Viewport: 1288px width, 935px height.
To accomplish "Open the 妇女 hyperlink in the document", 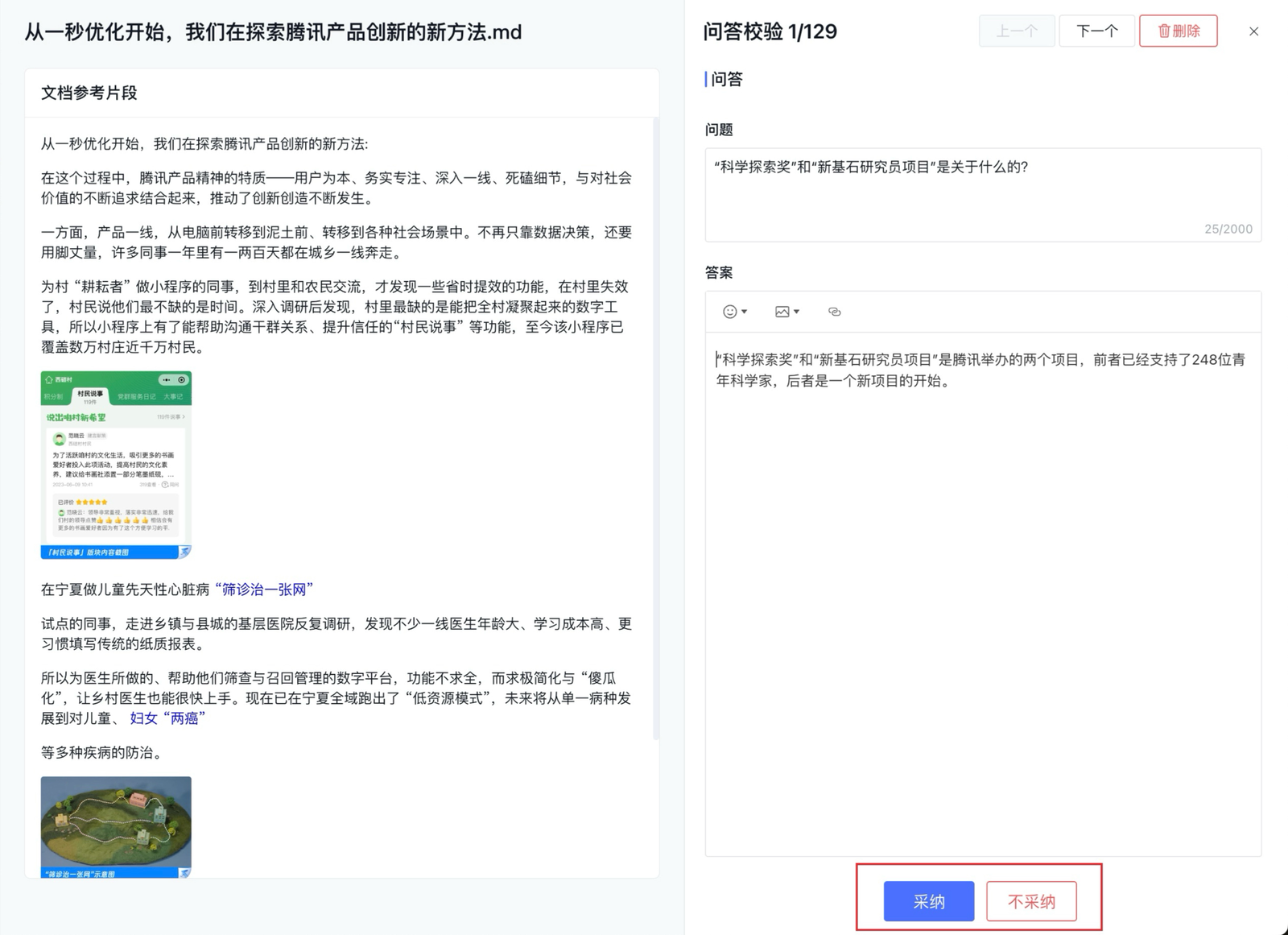I will tap(143, 718).
